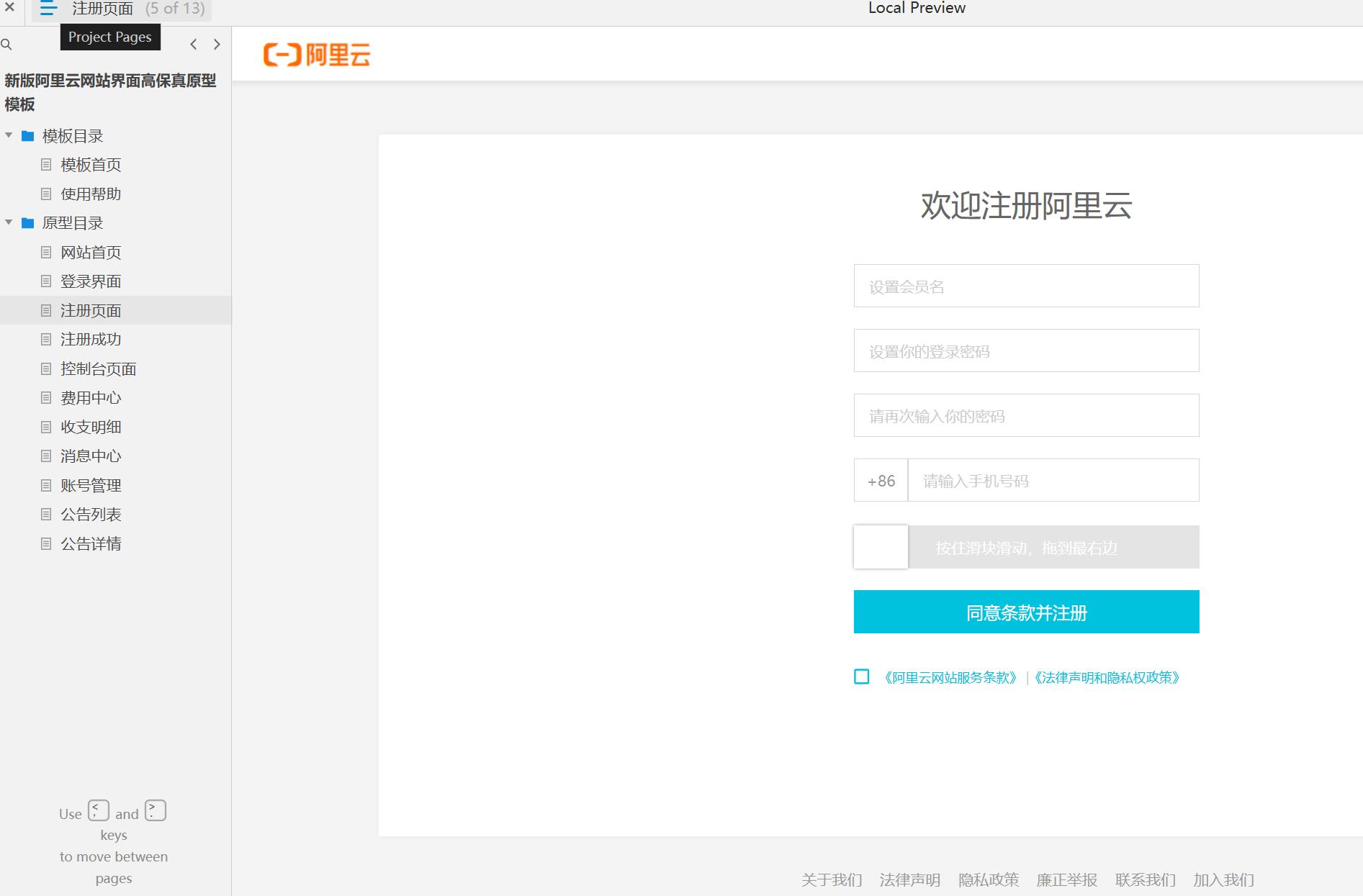Click the project title 新版阿里云网站界面高保真原型模板
The image size is (1363, 896).
(x=110, y=92)
